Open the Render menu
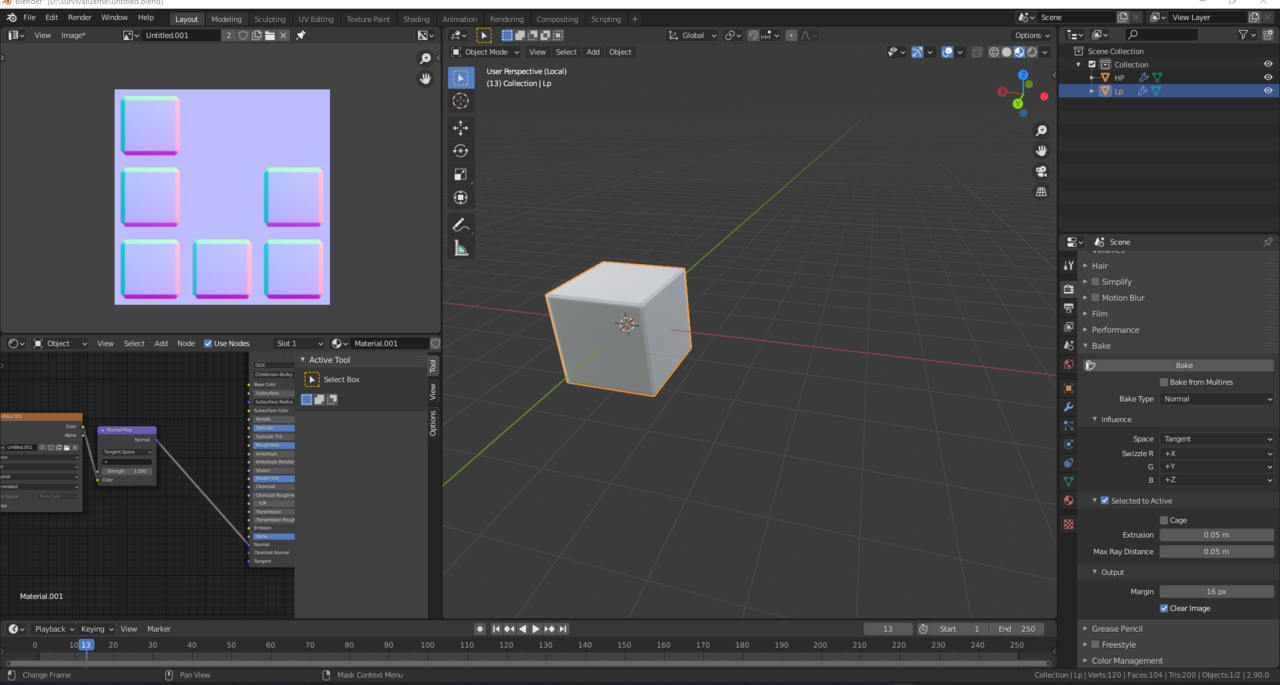This screenshot has width=1280, height=685. pyautogui.click(x=80, y=18)
